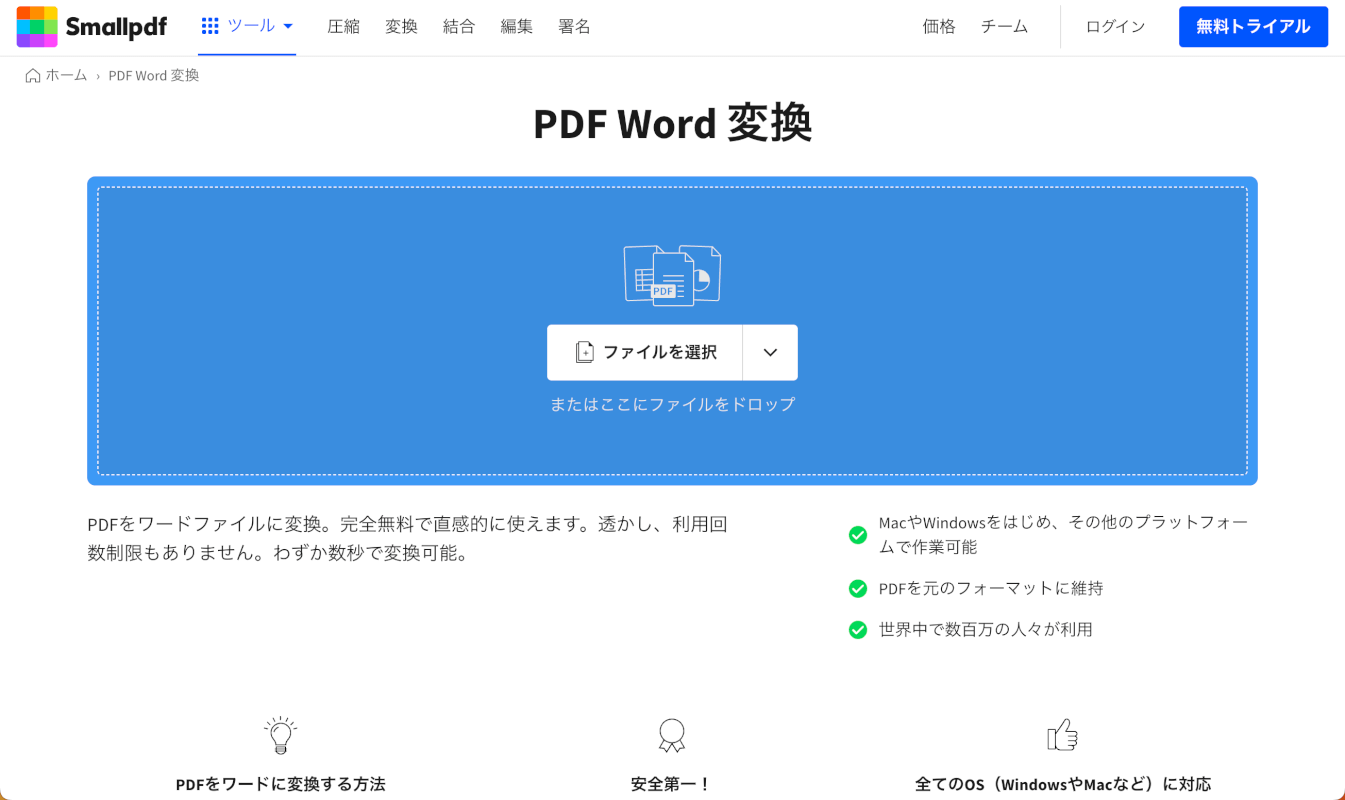The width and height of the screenshot is (1345, 800).
Task: Click the checkmark beside PDFを元のフォーマットに維持
Action: pyautogui.click(x=857, y=589)
